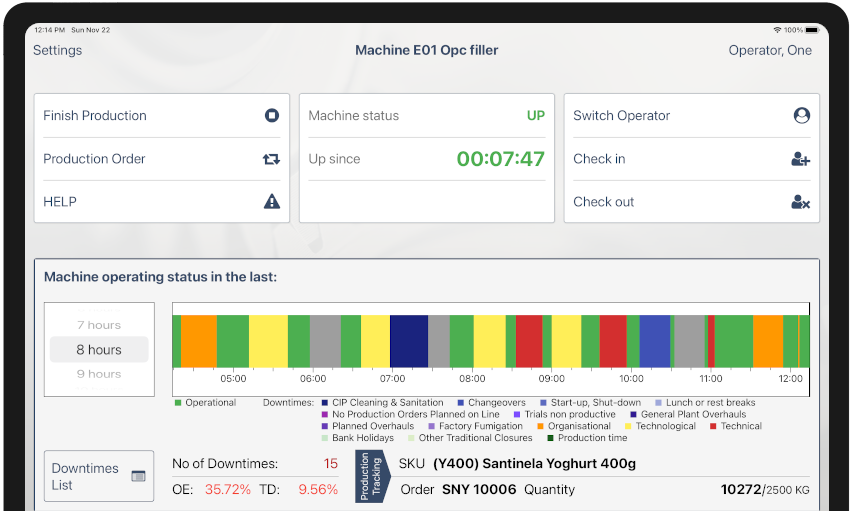Click the Finish Production stop icon
Screen dimensions: 850x511
(271, 116)
